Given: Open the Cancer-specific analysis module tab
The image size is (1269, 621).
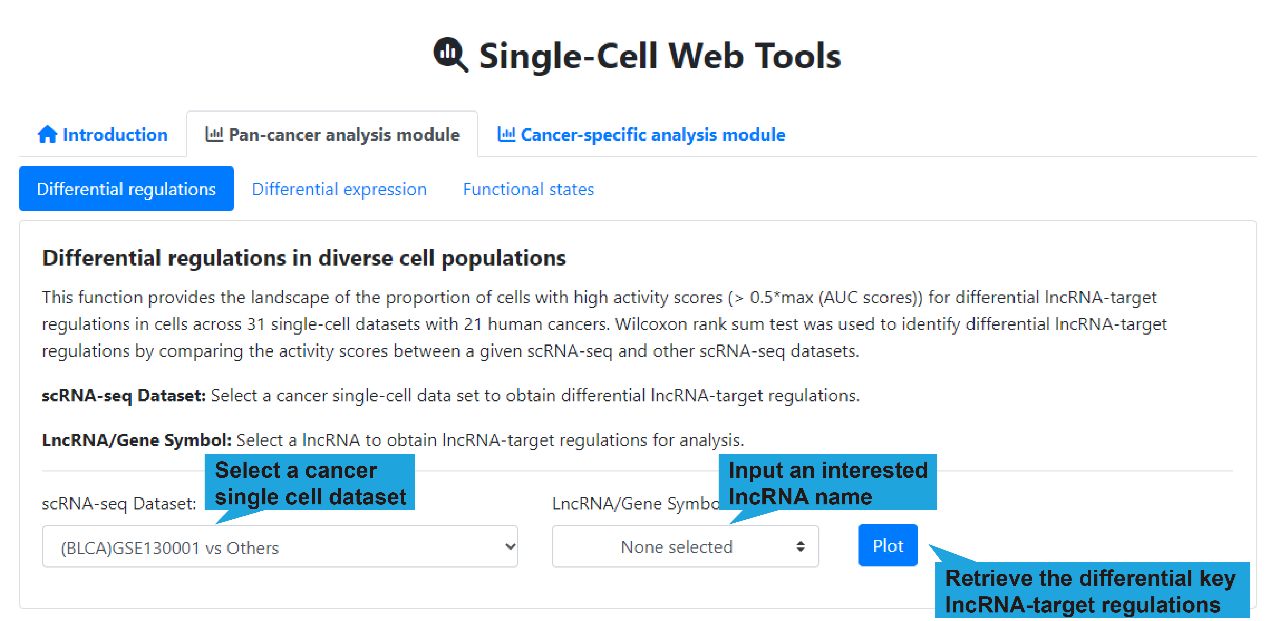Looking at the screenshot, I should pos(641,135).
